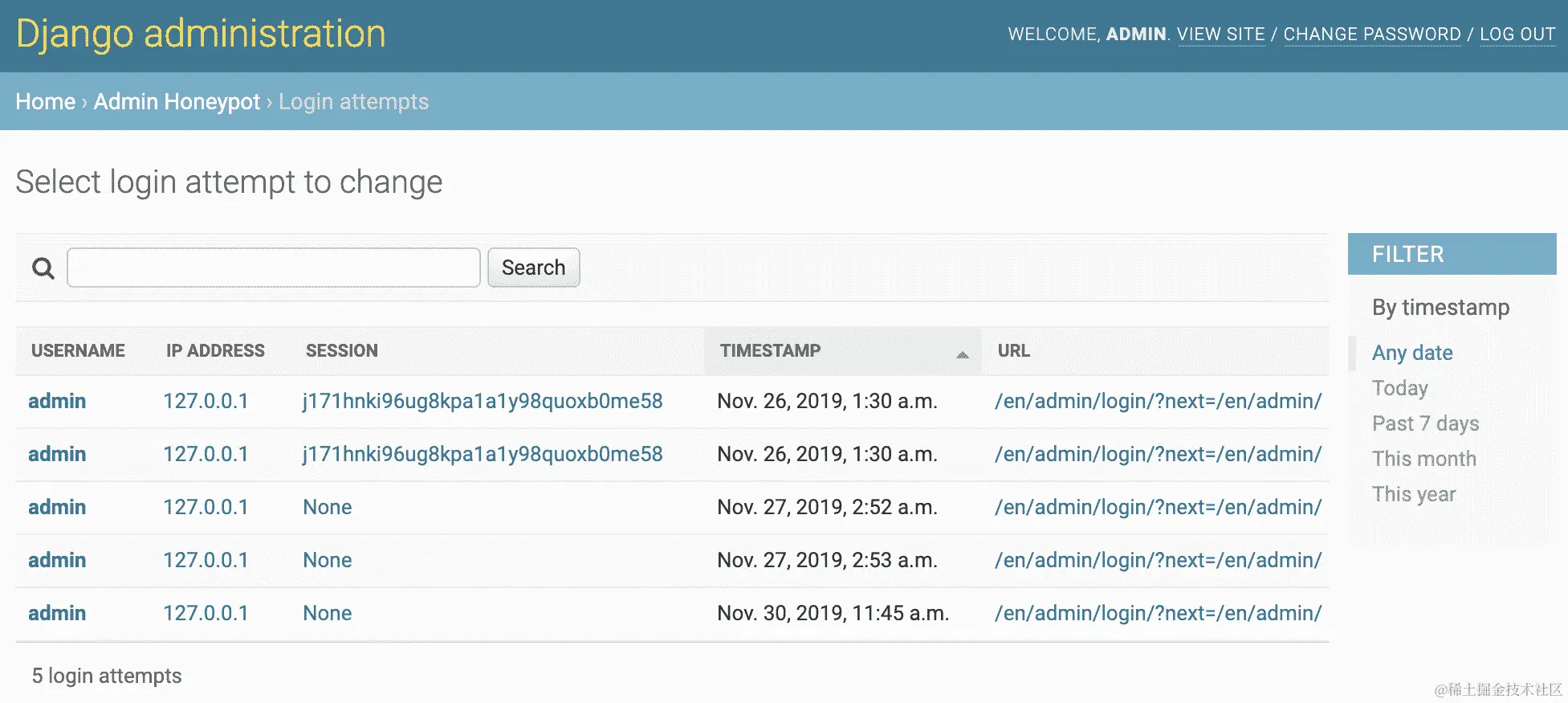Viewport: 1568px width, 703px height.
Task: Click URL link in Nov. 30 row
Action: pyautogui.click(x=1158, y=613)
